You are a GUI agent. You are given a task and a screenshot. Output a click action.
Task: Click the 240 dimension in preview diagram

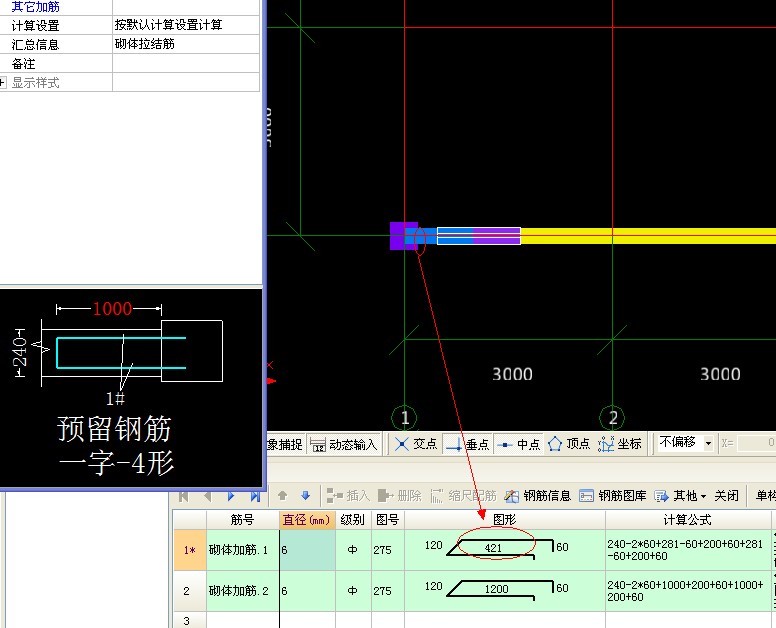(x=20, y=352)
